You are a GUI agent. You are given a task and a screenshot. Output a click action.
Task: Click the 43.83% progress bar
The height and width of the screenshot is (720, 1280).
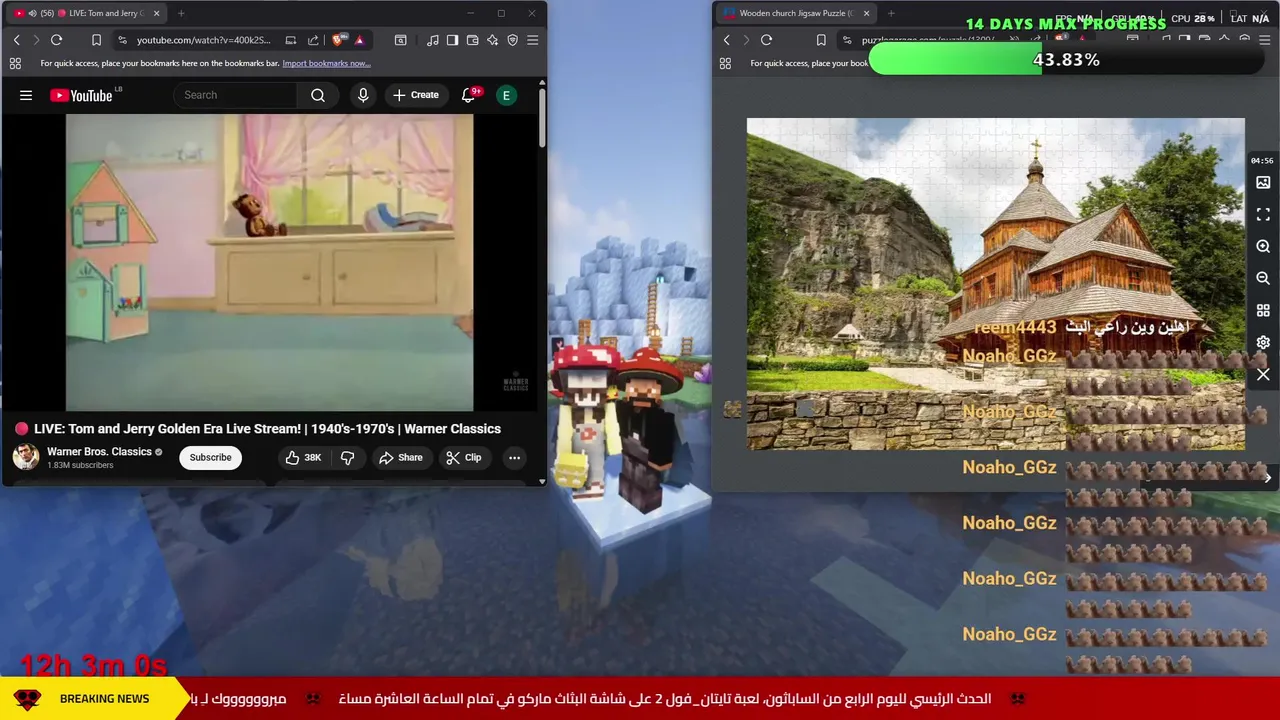click(x=1066, y=60)
